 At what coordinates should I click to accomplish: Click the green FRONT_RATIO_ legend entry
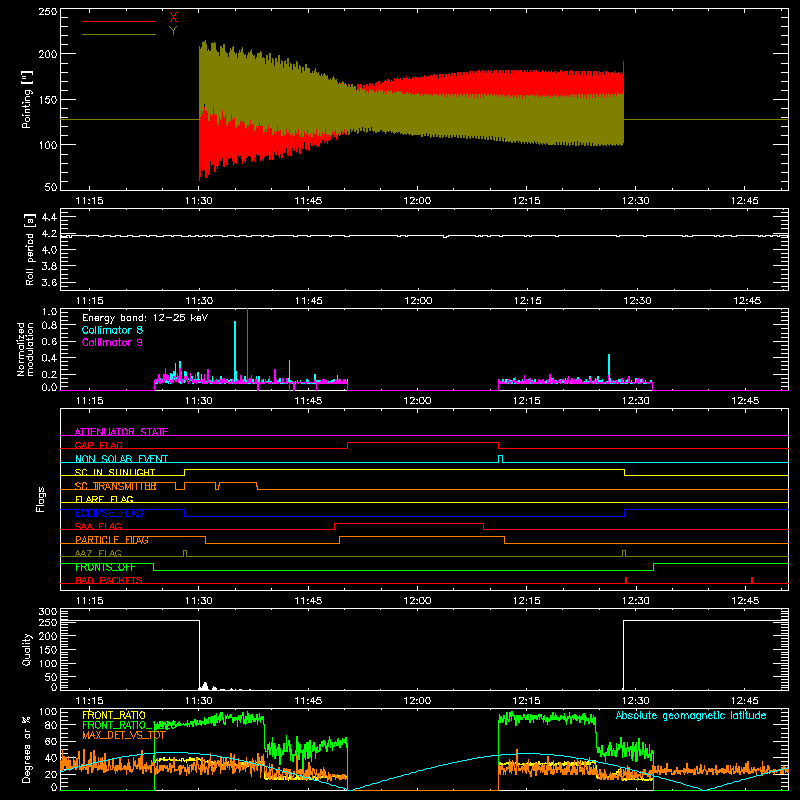117,726
